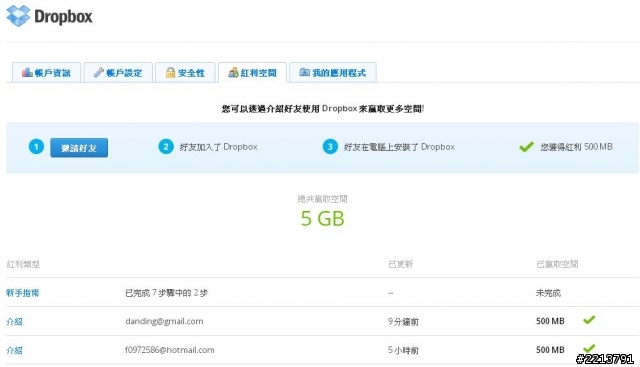Viewport: 640px width, 367px height.
Task: Click green check in danding@gmail.com row
Action: (x=589, y=320)
